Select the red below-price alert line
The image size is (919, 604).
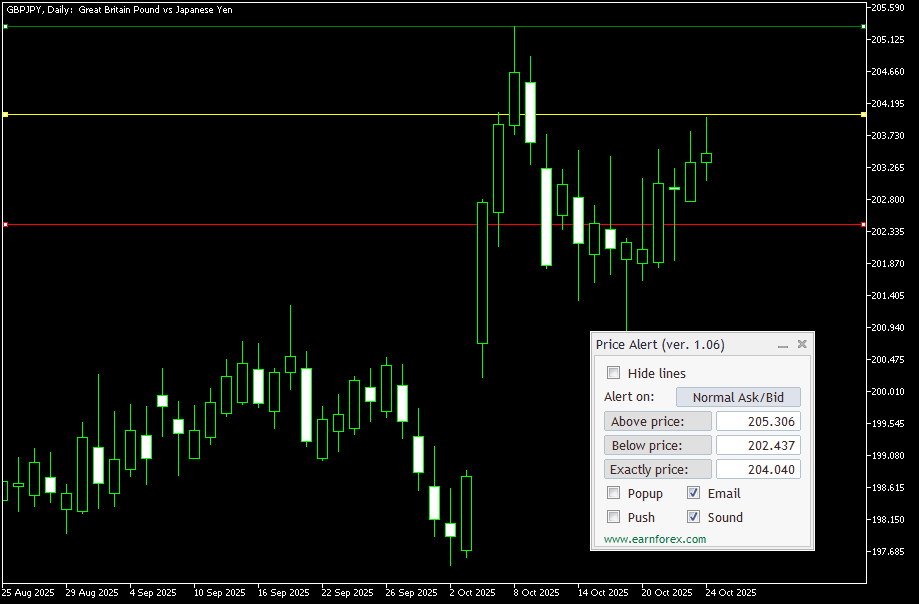(x=300, y=224)
